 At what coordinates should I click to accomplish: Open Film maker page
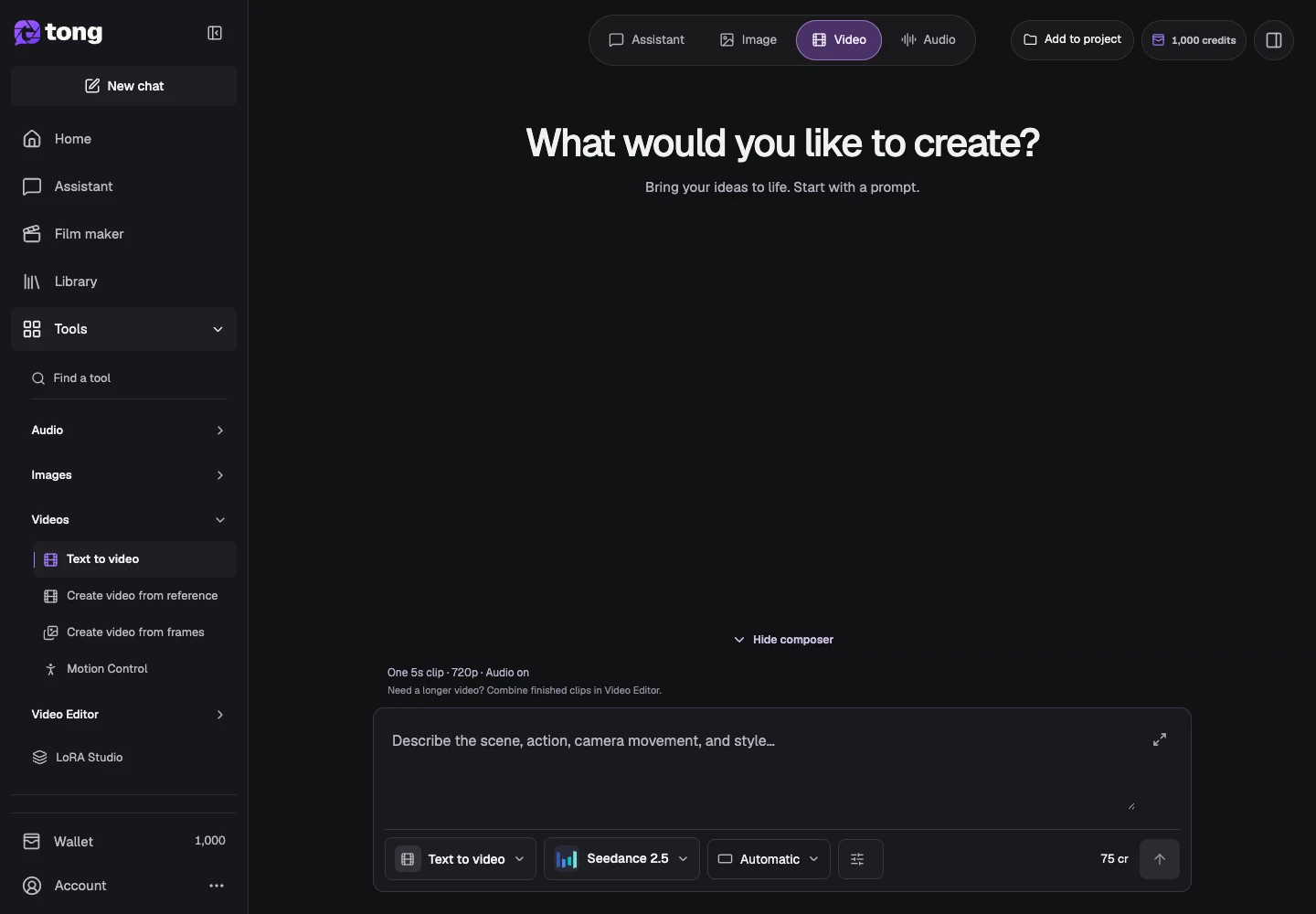pos(123,234)
